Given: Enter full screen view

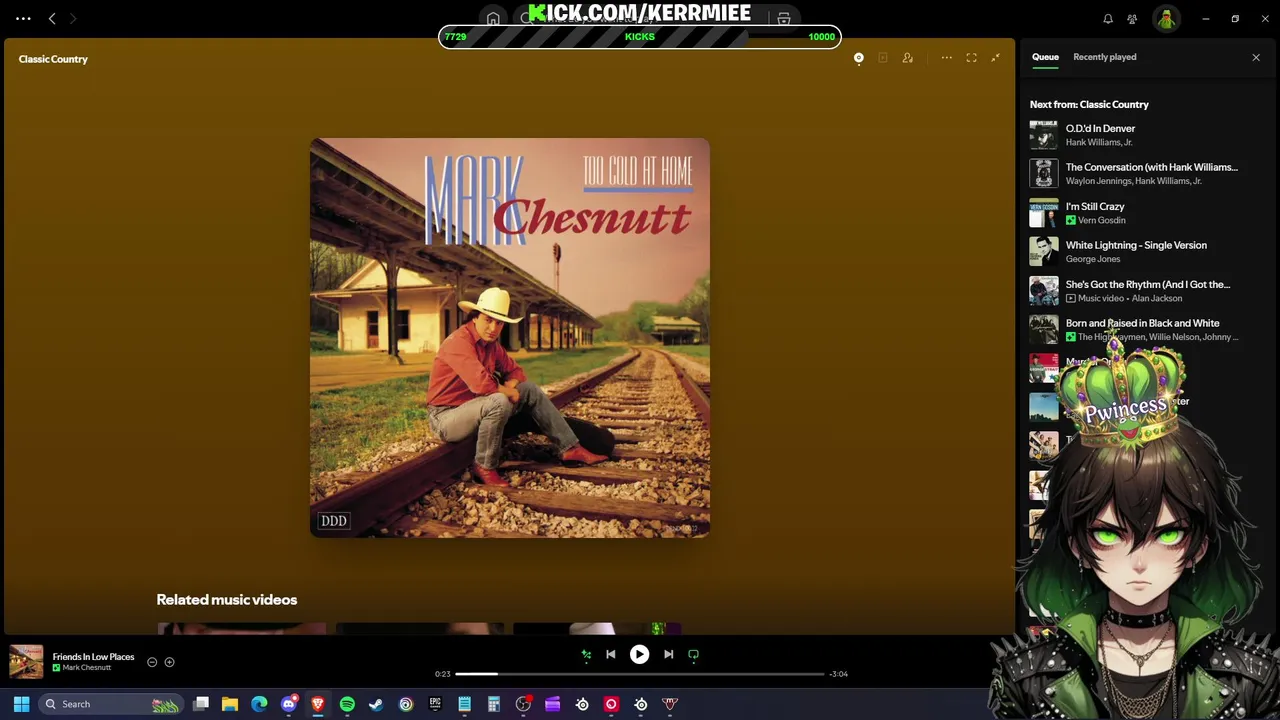Looking at the screenshot, I should 971,58.
